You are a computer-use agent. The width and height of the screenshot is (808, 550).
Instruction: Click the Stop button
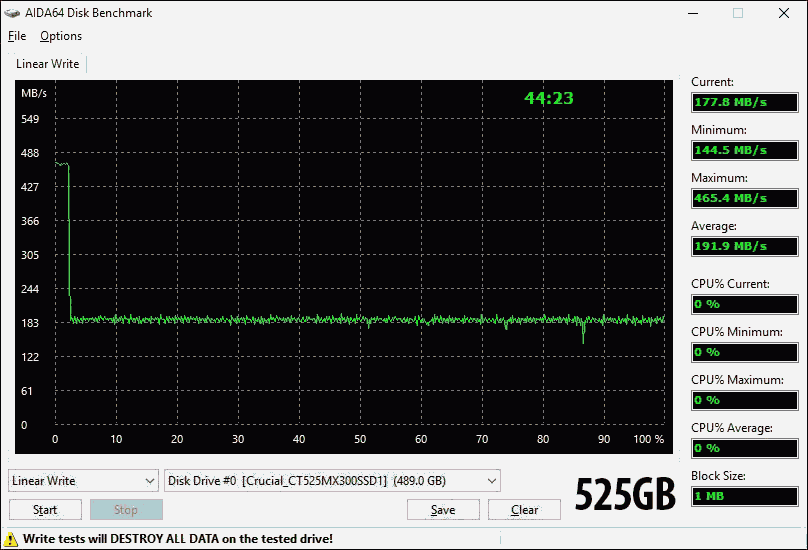[126, 510]
